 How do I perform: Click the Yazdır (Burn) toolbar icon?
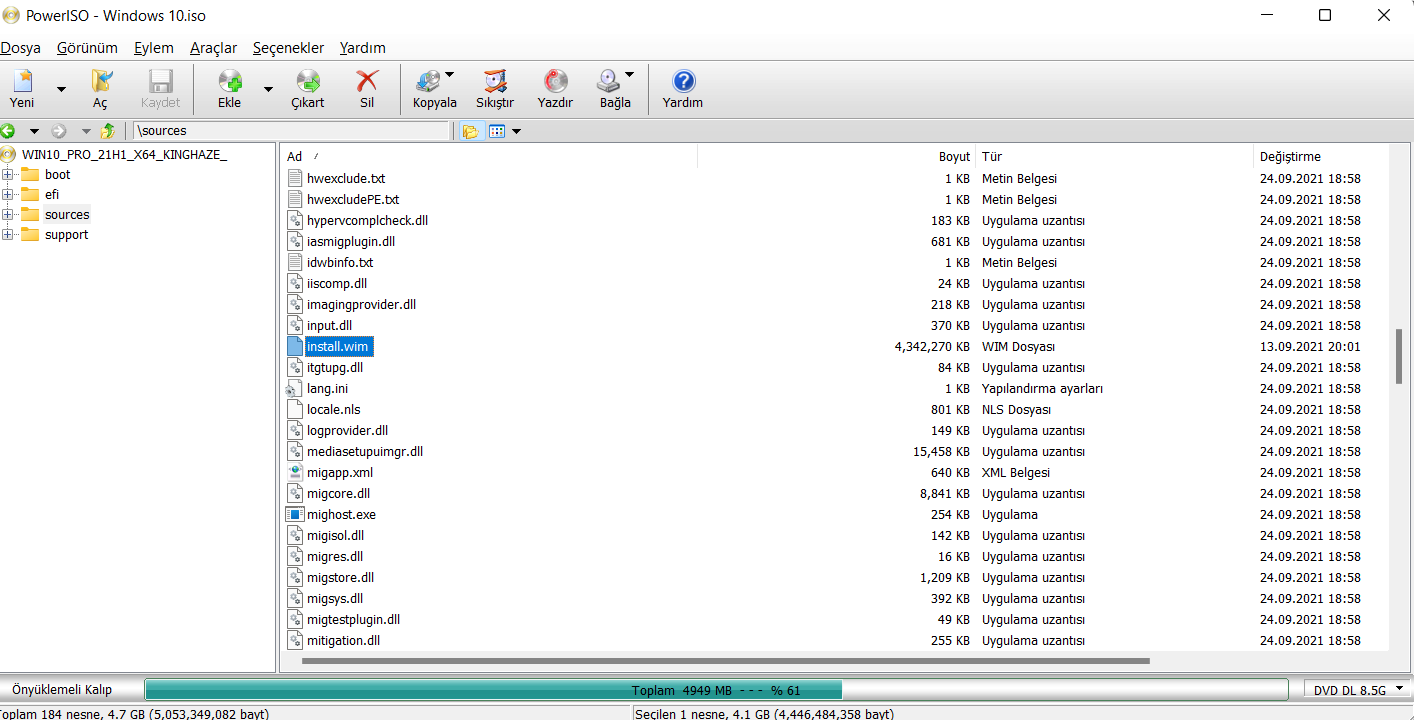coord(555,82)
